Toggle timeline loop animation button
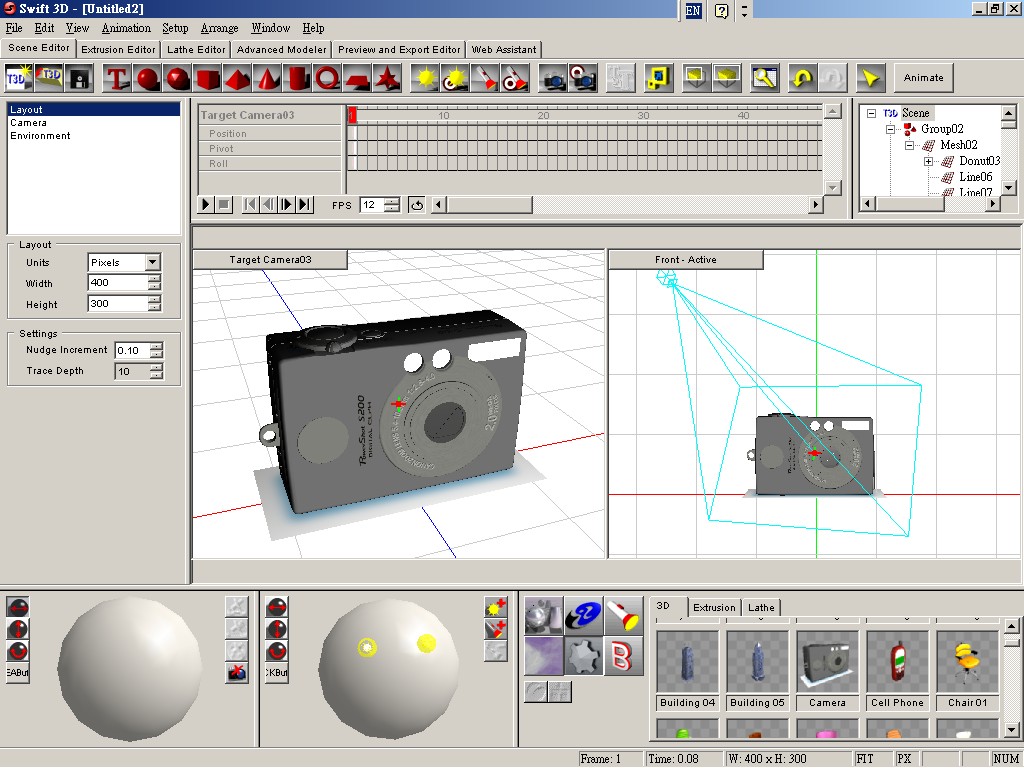 [417, 205]
